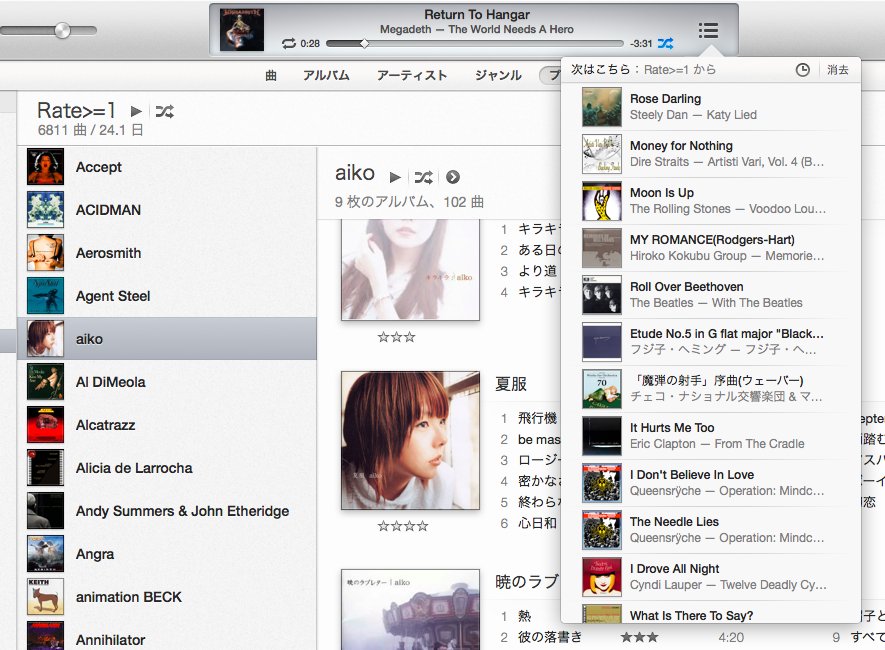This screenshot has height=650, width=885.
Task: Click Steely Dan Katy Lied artwork
Action: (602, 107)
